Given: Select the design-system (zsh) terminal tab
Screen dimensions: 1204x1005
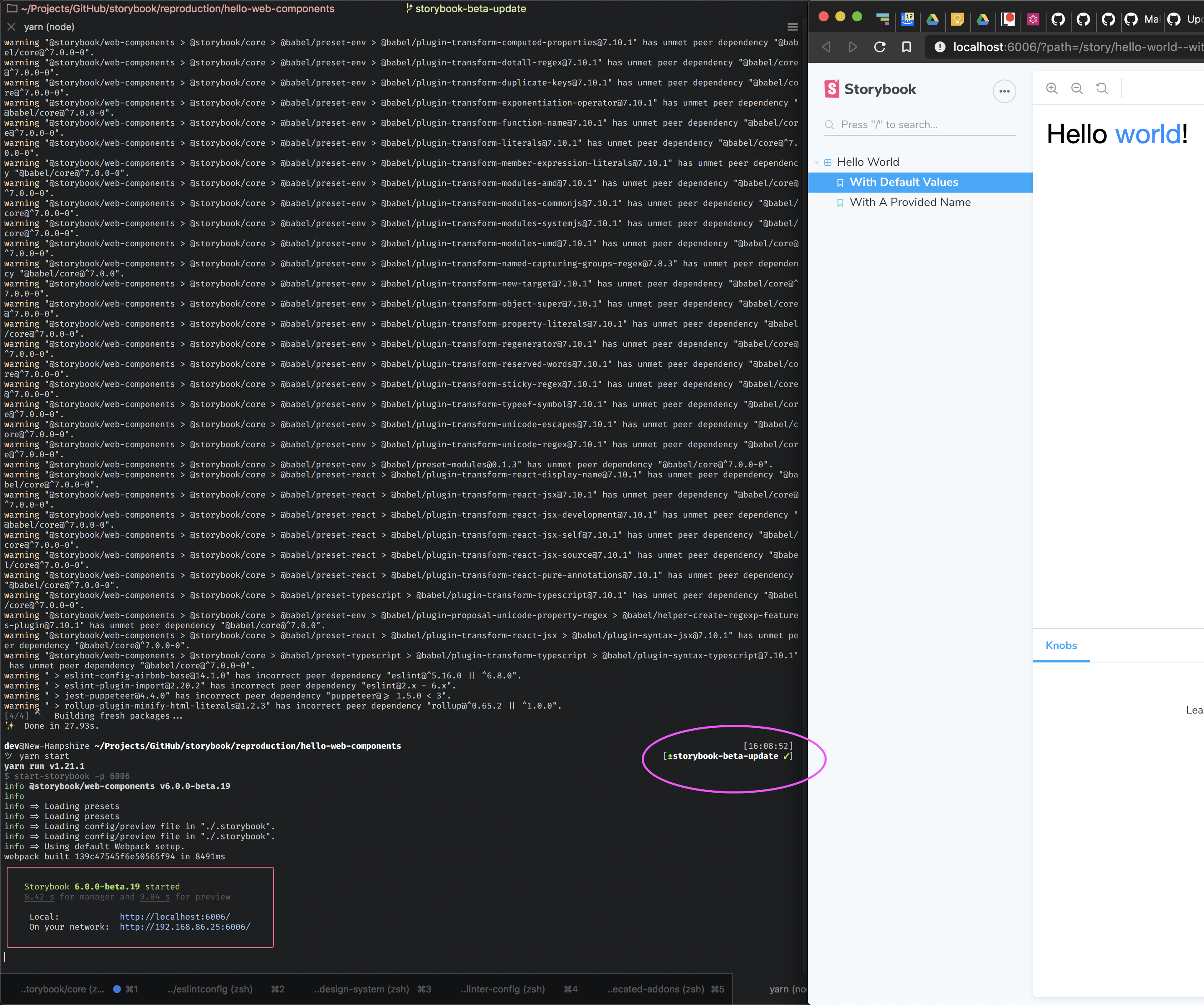Looking at the screenshot, I should pyautogui.click(x=361, y=990).
